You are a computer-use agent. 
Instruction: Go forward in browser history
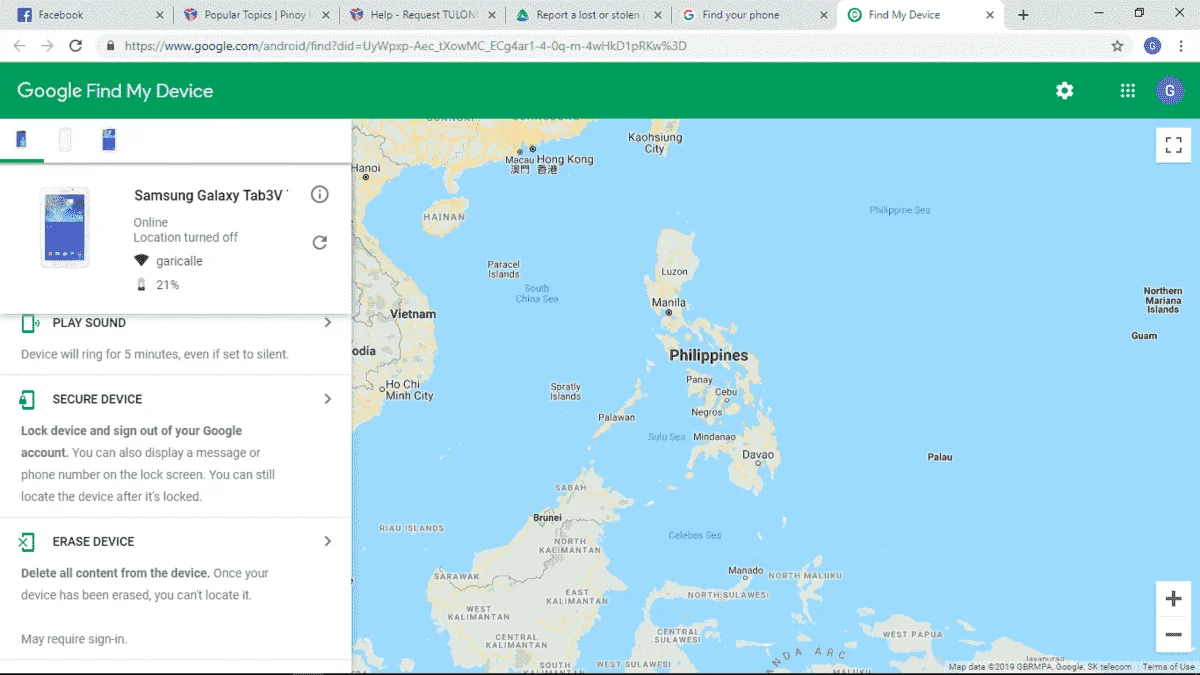click(47, 46)
